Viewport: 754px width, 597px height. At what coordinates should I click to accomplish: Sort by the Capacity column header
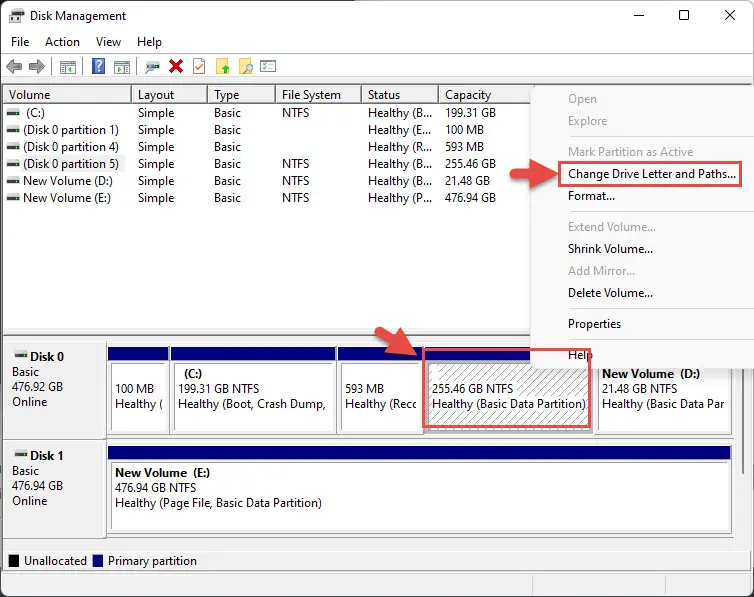click(x=485, y=95)
